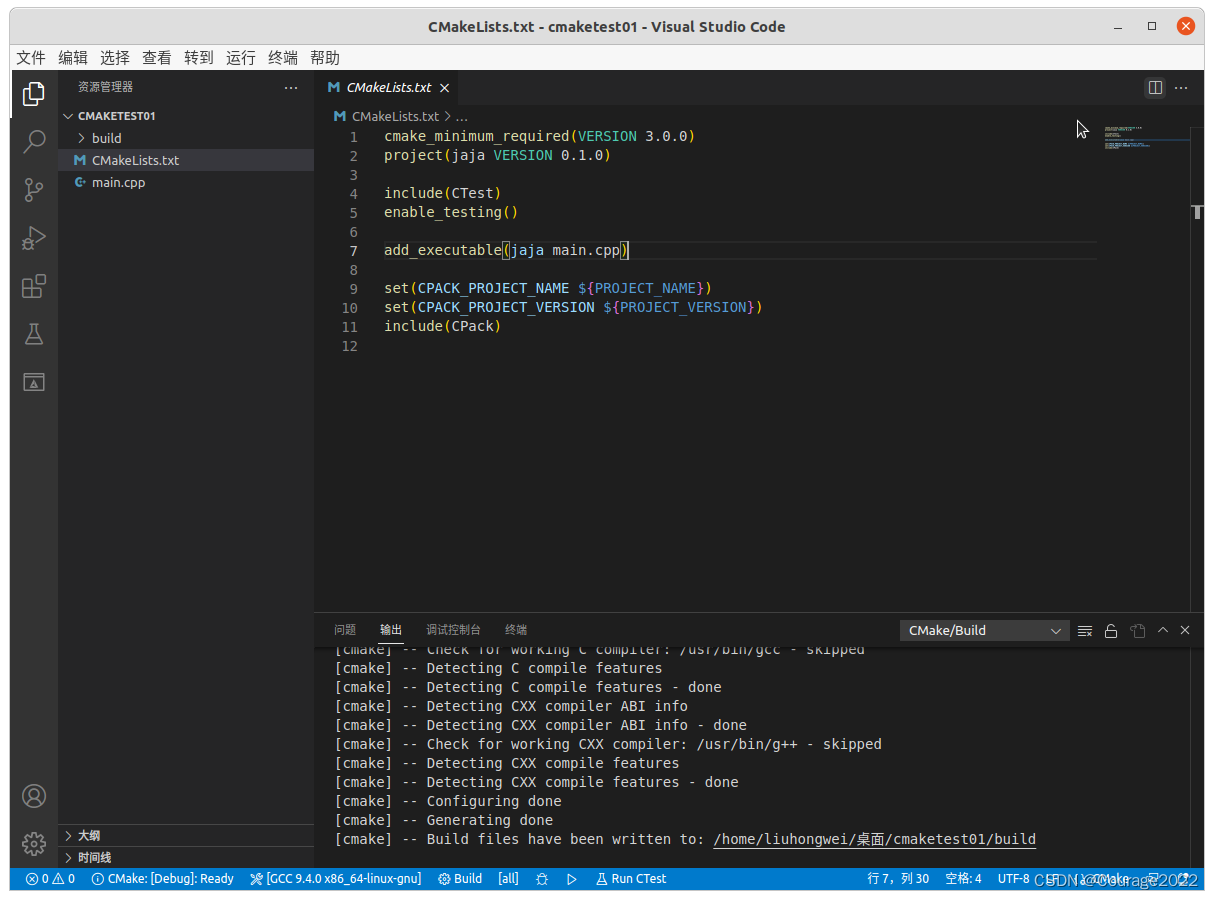Click the breadcrumb ellipsis symbol
1214x900 pixels.
(x=462, y=117)
